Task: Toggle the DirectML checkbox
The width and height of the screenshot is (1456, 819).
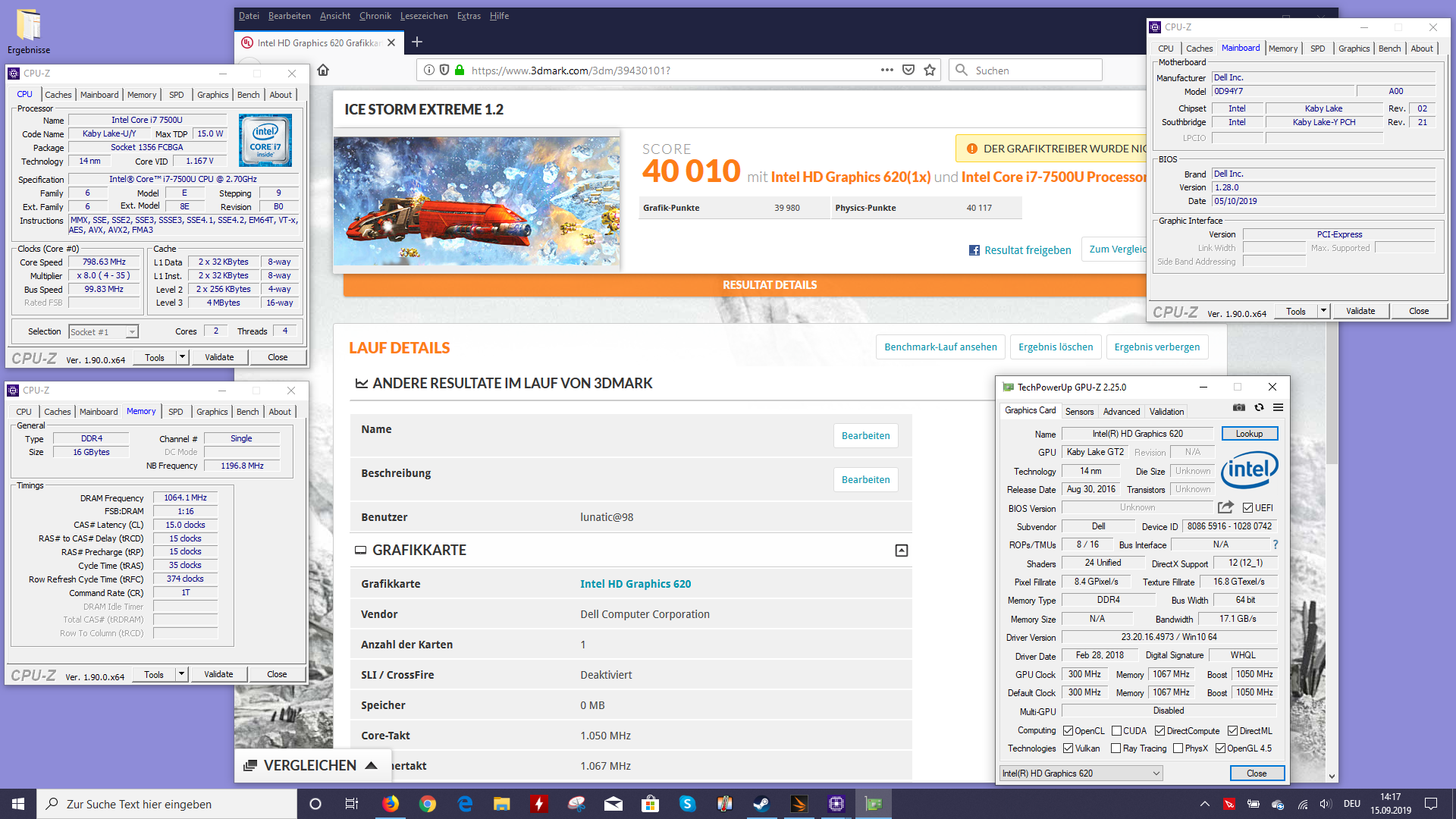Action: tap(1232, 731)
